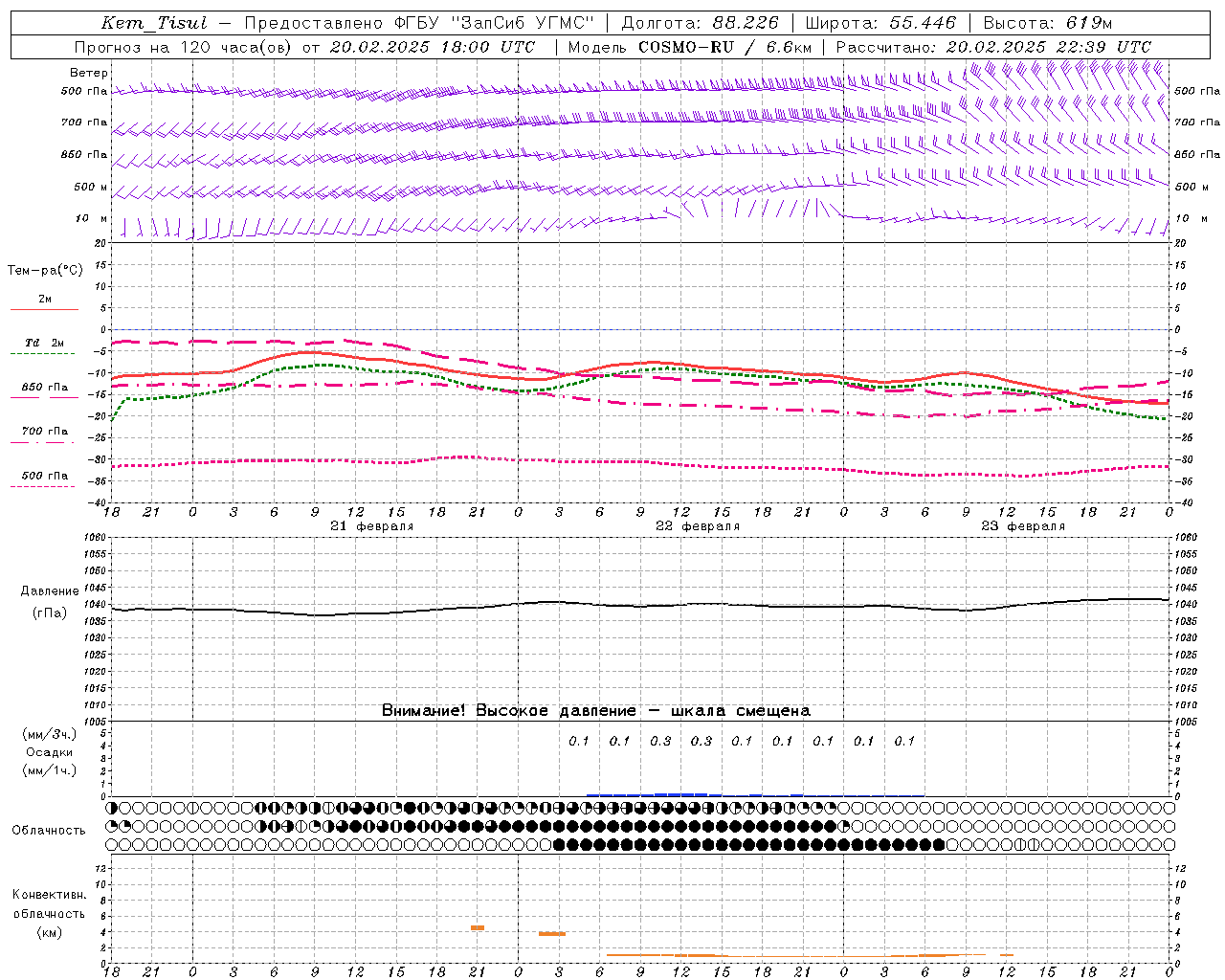Select the elevation text "Высота: 619м"
Screen dimensions: 1225x980
1048,23
